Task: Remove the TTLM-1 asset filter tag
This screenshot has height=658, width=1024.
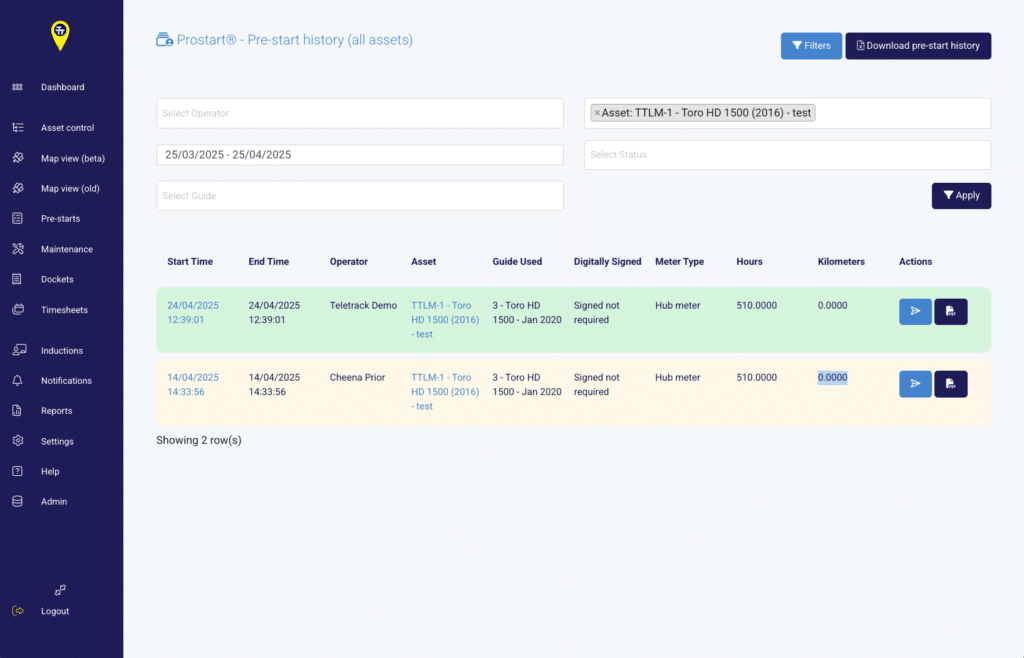Action: (x=597, y=113)
